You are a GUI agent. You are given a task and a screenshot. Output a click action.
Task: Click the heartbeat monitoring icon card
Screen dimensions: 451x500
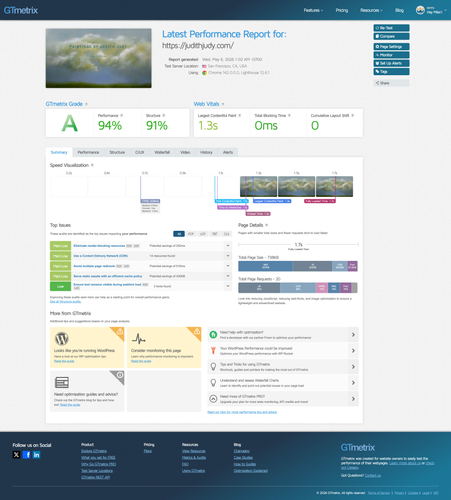pyautogui.click(x=138, y=339)
